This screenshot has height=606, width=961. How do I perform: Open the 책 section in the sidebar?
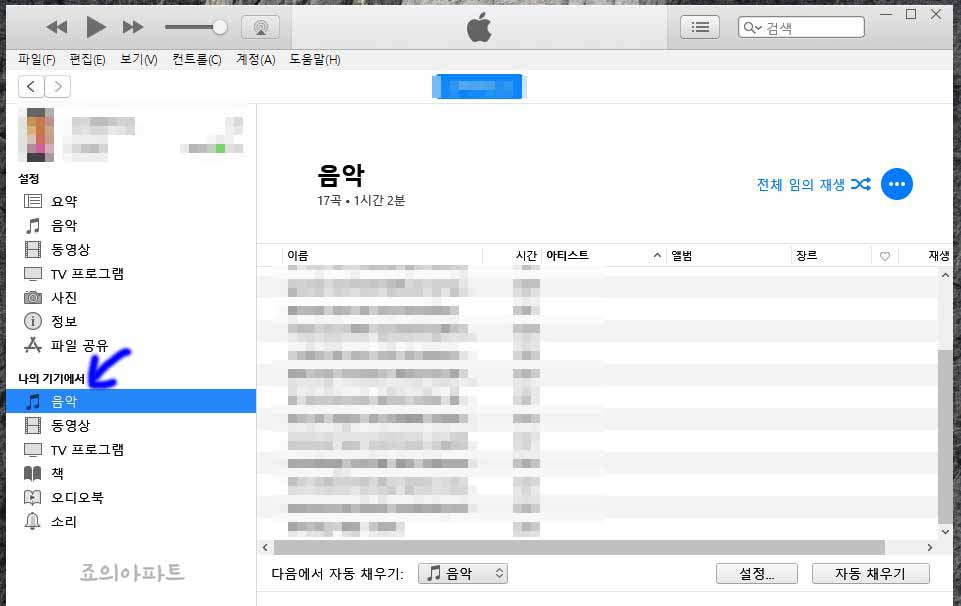pyautogui.click(x=58, y=473)
